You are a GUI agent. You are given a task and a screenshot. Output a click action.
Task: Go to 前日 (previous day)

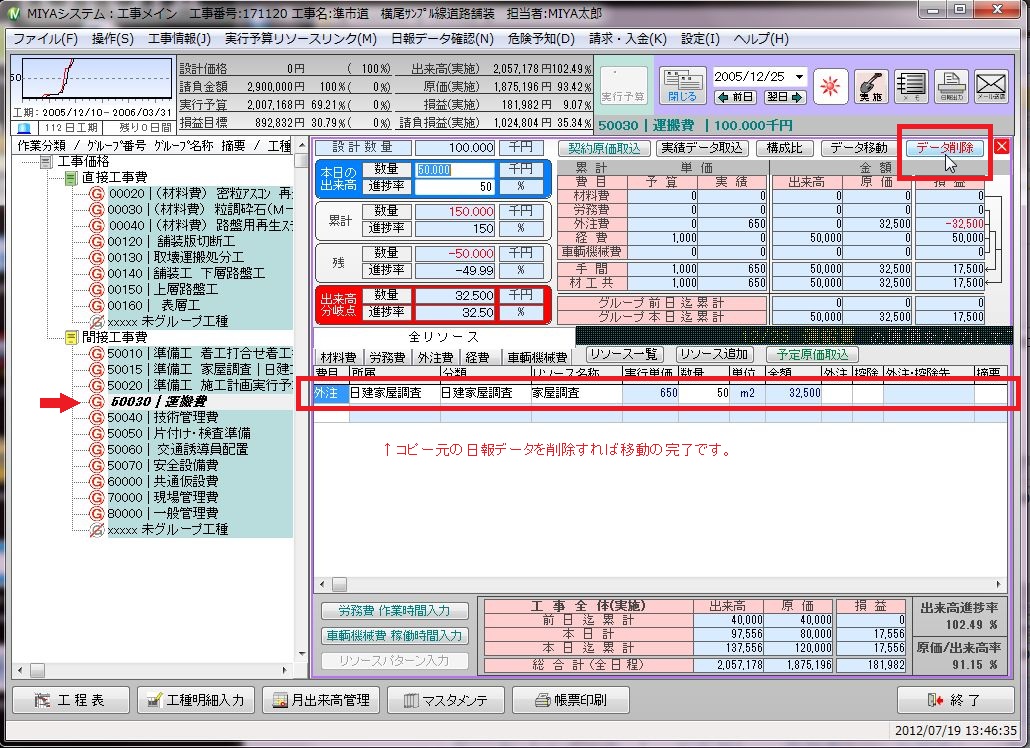click(735, 97)
